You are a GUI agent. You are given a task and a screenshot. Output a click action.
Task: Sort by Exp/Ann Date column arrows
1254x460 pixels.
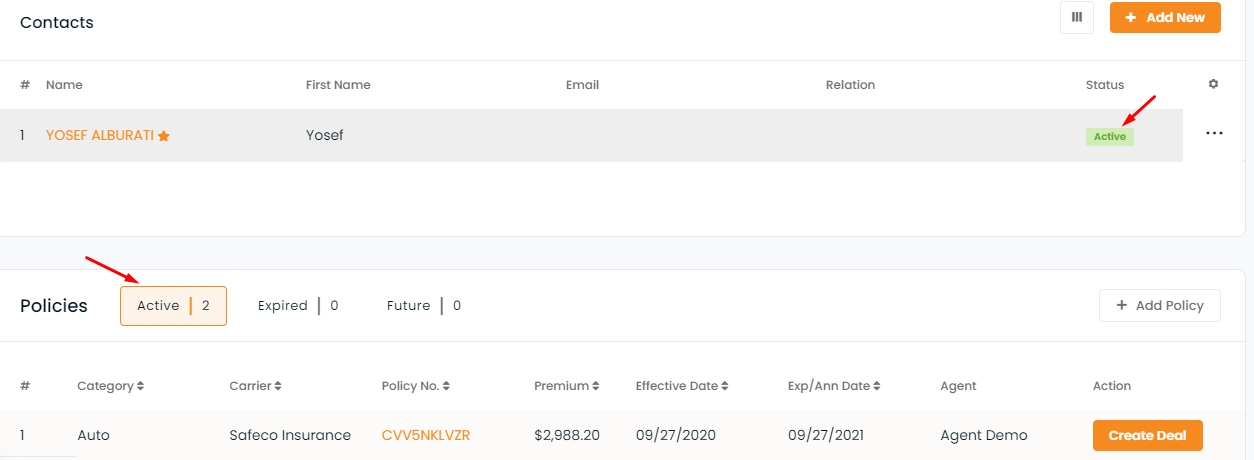[x=879, y=385]
